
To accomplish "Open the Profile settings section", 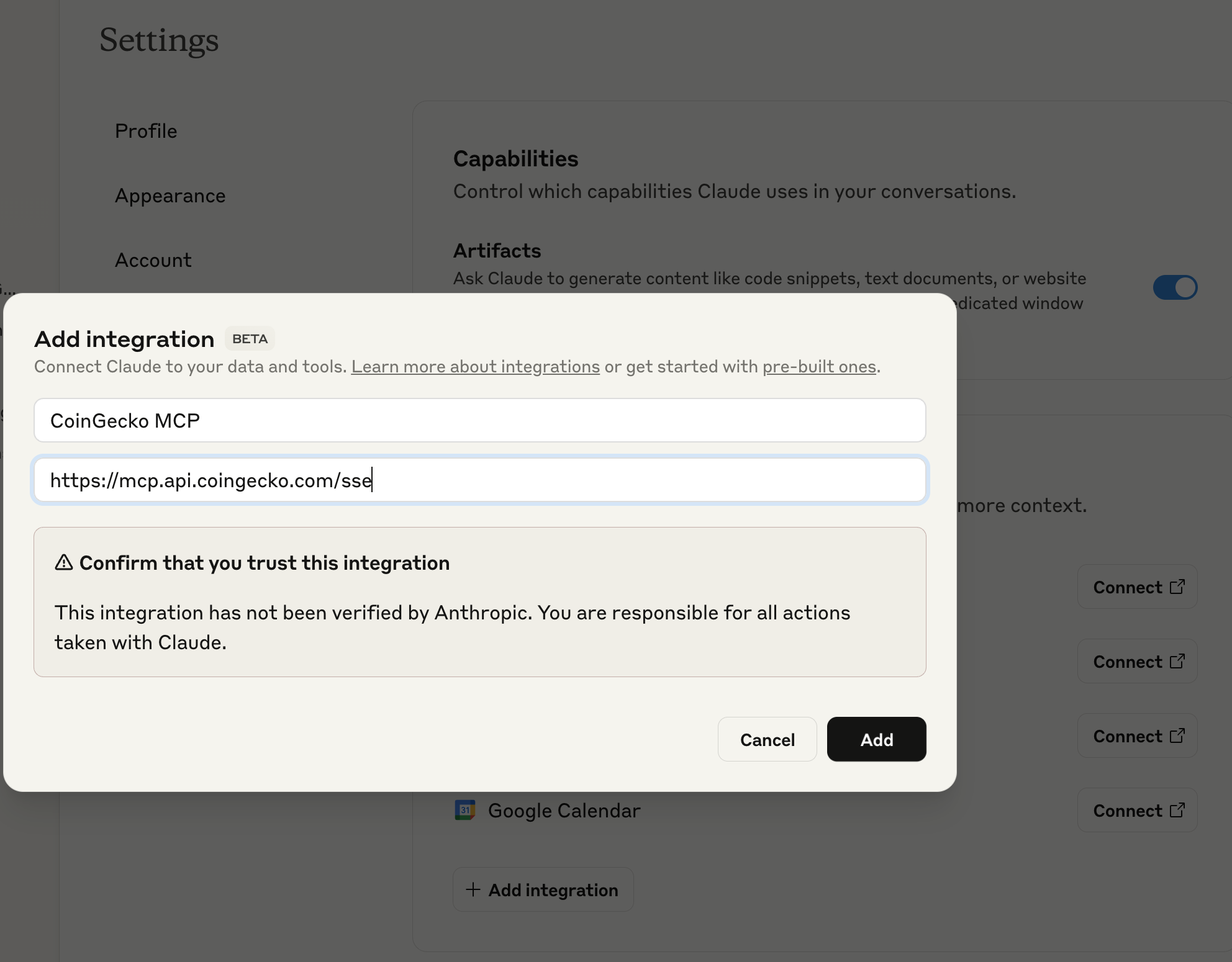I will tap(146, 131).
